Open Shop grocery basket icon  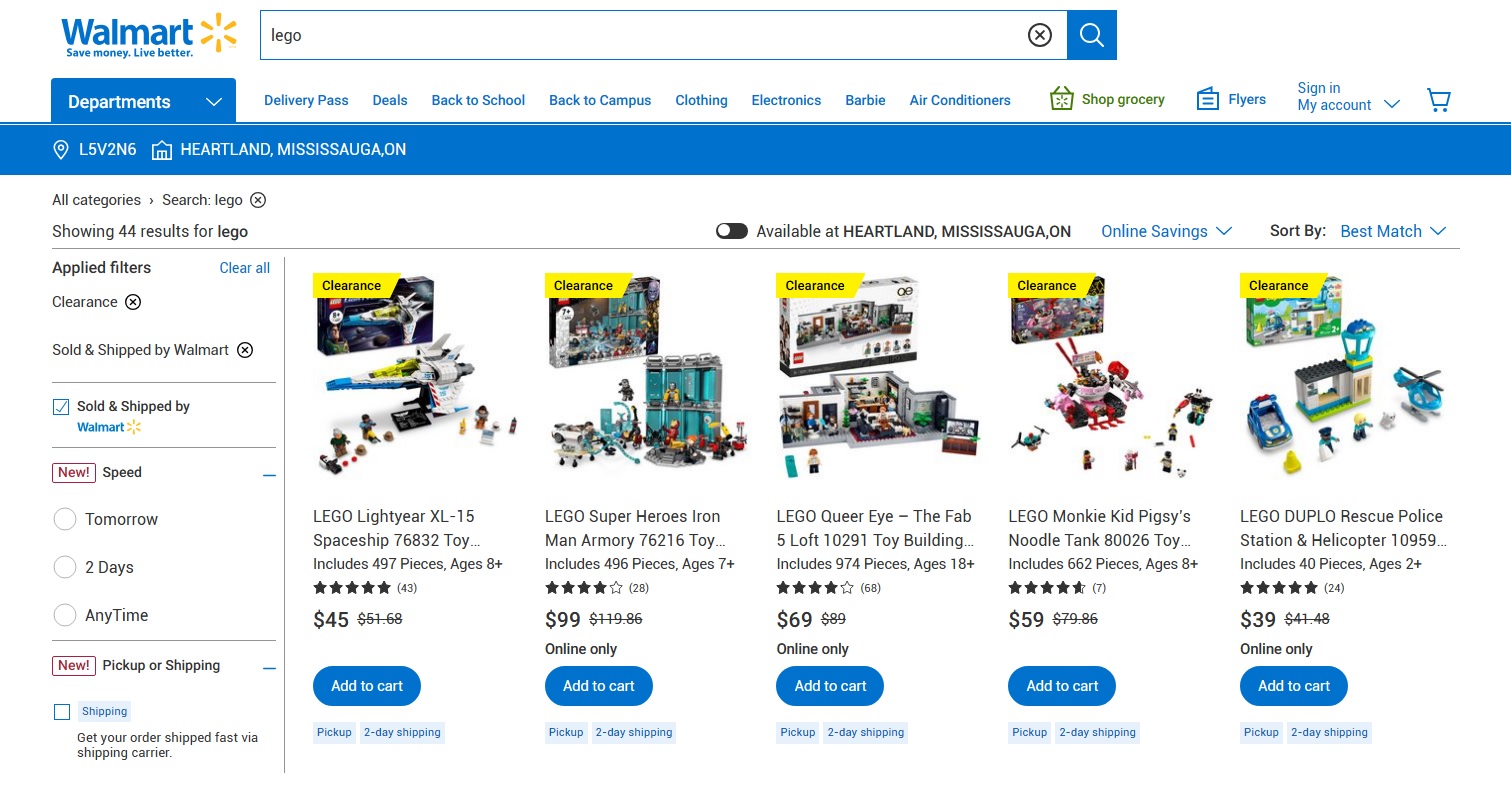tap(1061, 99)
